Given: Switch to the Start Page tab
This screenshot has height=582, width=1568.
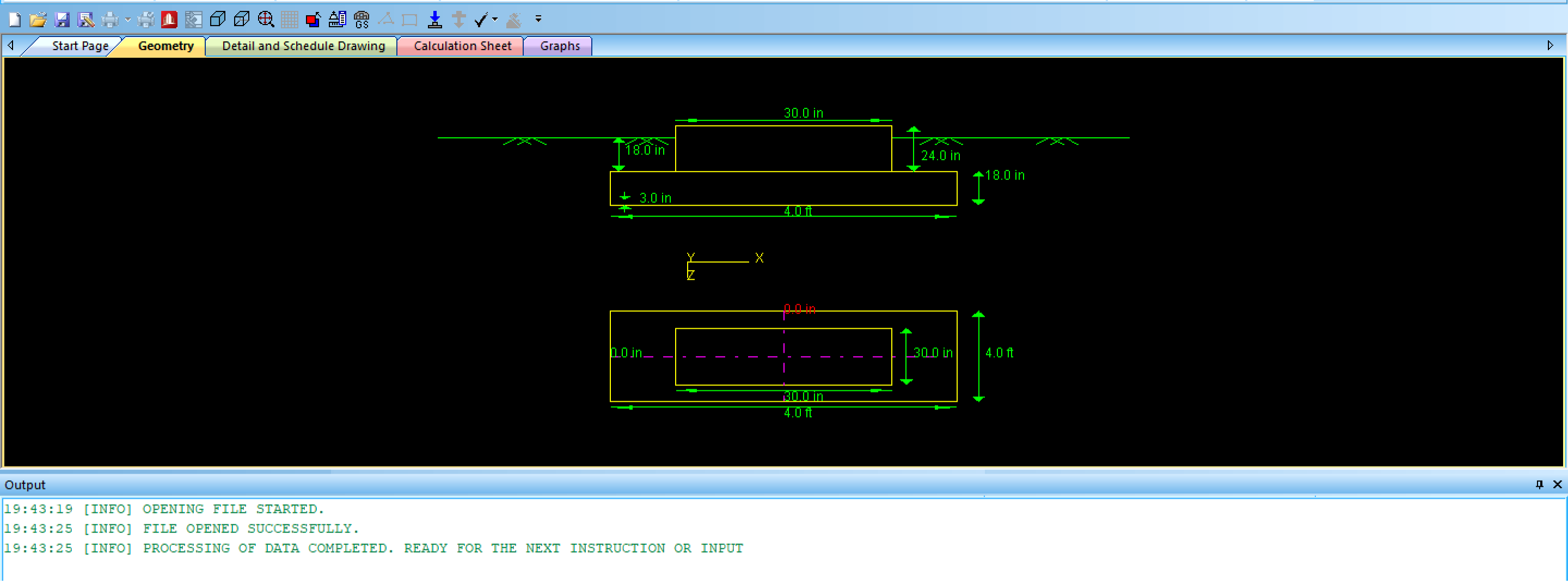Looking at the screenshot, I should click(x=79, y=46).
